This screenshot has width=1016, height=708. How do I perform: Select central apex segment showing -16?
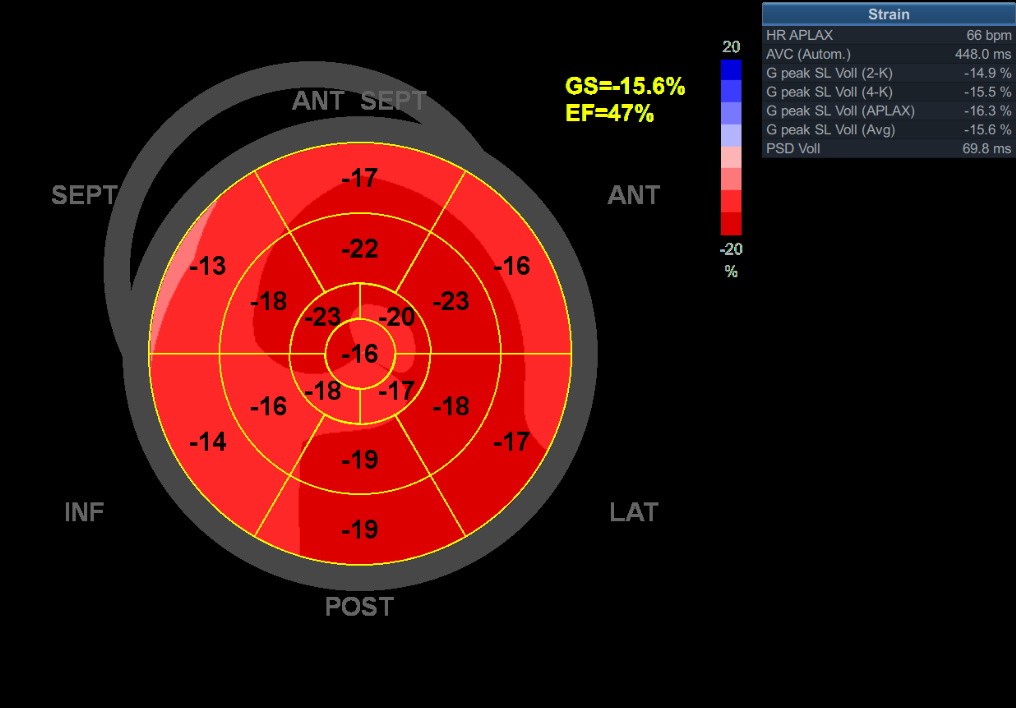(360, 354)
